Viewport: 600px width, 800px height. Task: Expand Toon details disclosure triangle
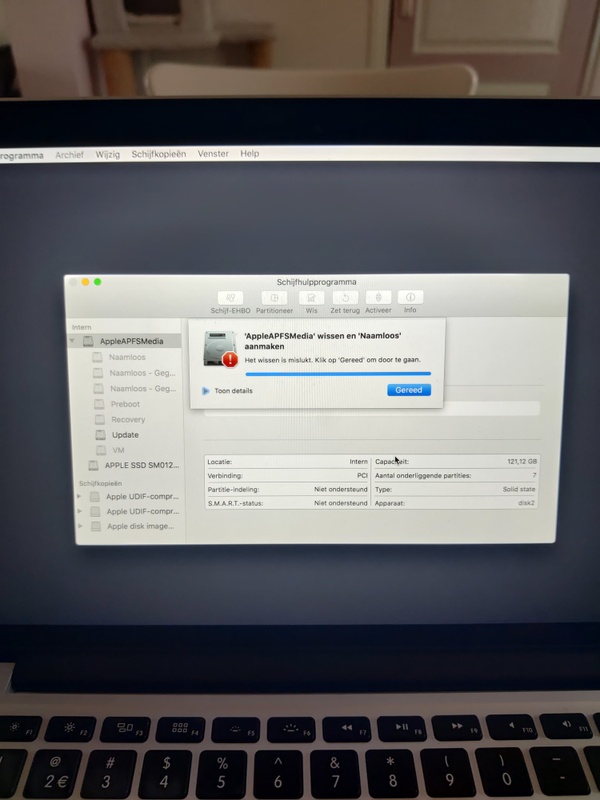(205, 391)
